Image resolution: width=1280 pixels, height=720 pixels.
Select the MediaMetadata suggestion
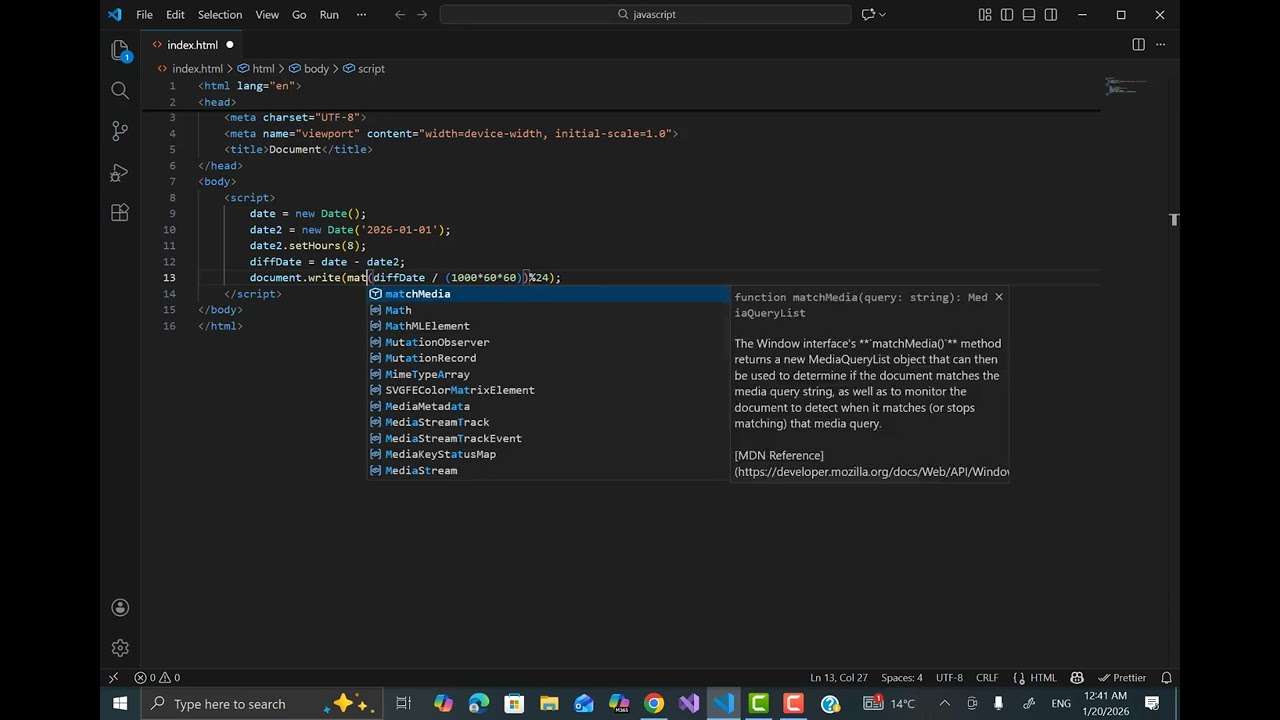548,406
